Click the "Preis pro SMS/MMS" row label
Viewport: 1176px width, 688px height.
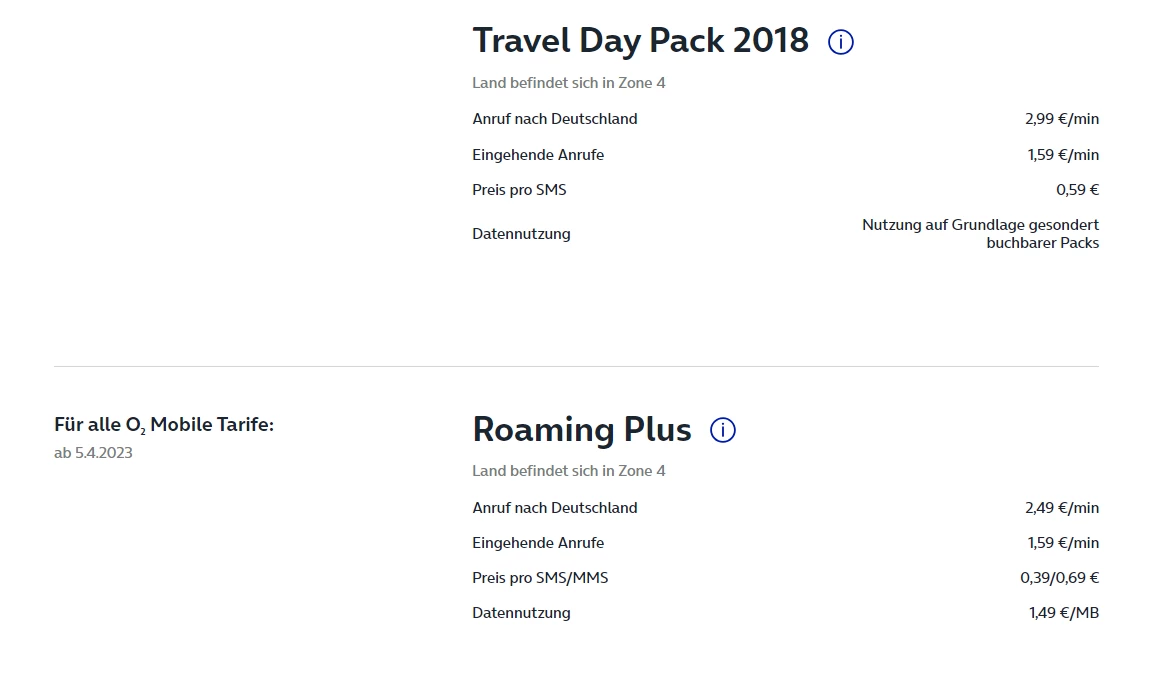pos(540,578)
